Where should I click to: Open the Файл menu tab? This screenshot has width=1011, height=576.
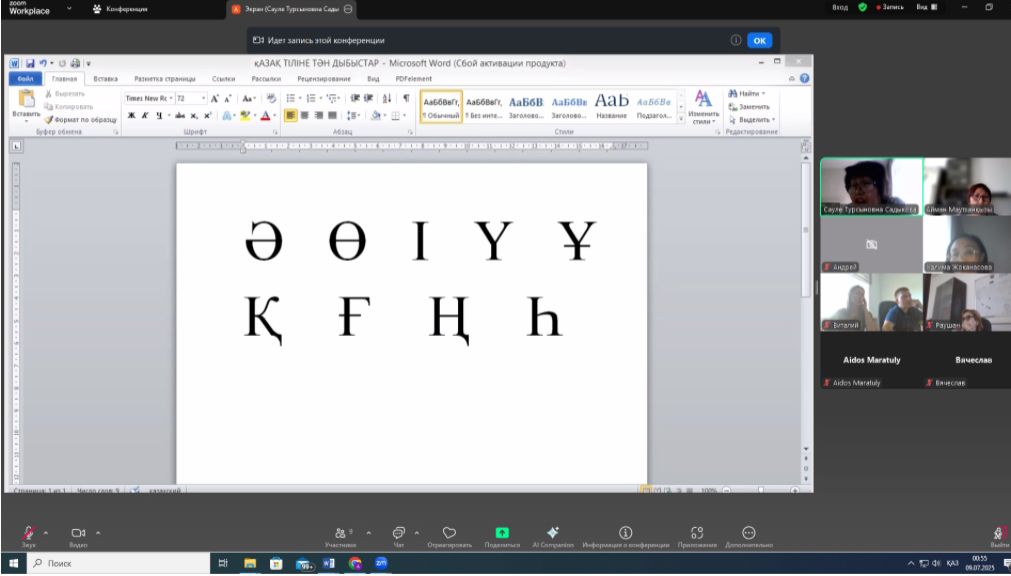(26, 78)
